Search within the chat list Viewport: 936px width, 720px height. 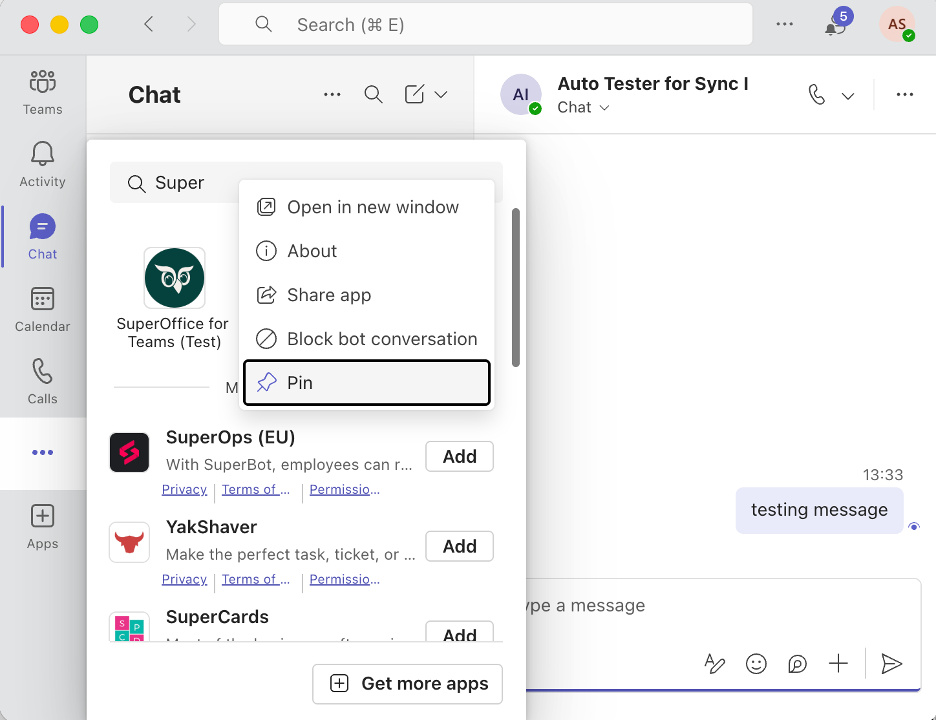coord(373,94)
